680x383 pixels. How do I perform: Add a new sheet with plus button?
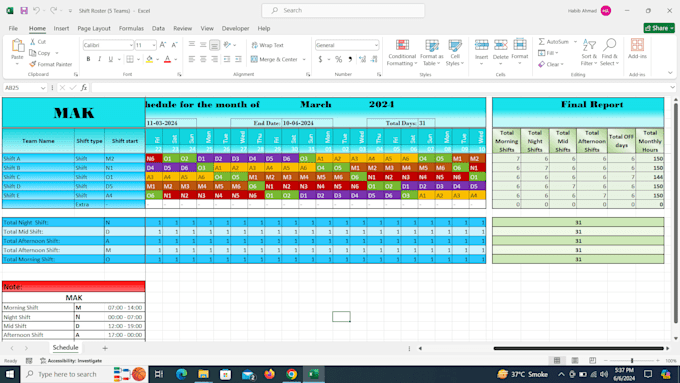105,348
